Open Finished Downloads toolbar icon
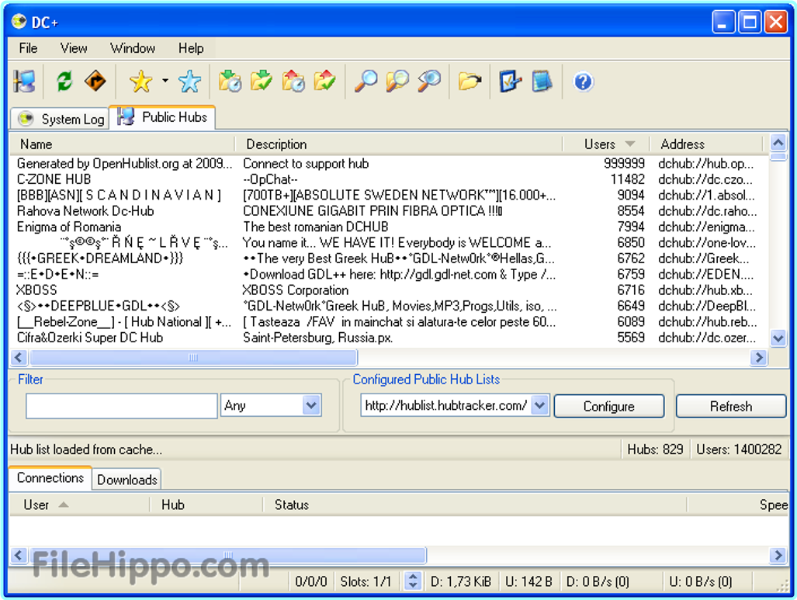The width and height of the screenshot is (797, 600). tap(261, 81)
